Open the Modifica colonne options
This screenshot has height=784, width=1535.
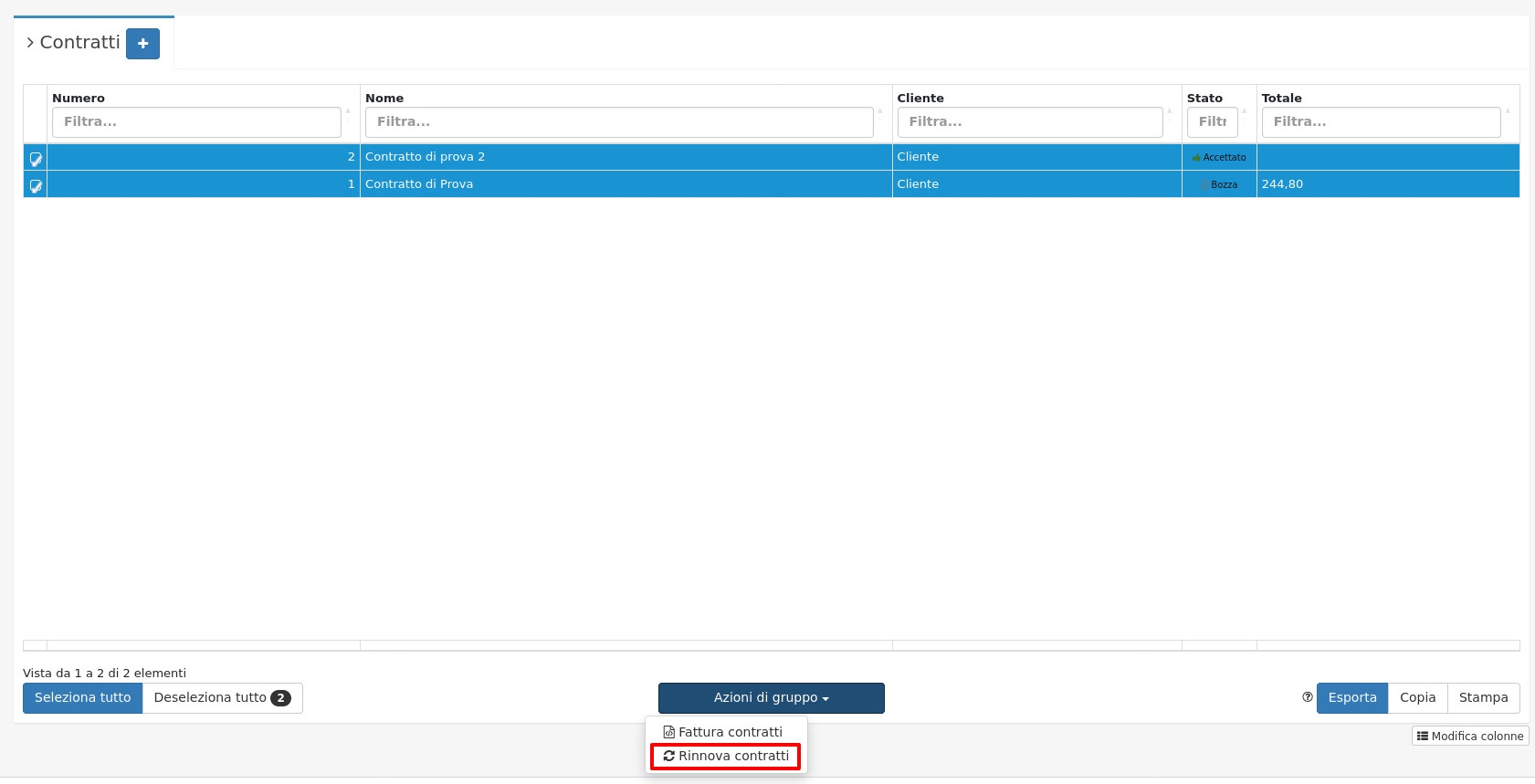point(1470,737)
